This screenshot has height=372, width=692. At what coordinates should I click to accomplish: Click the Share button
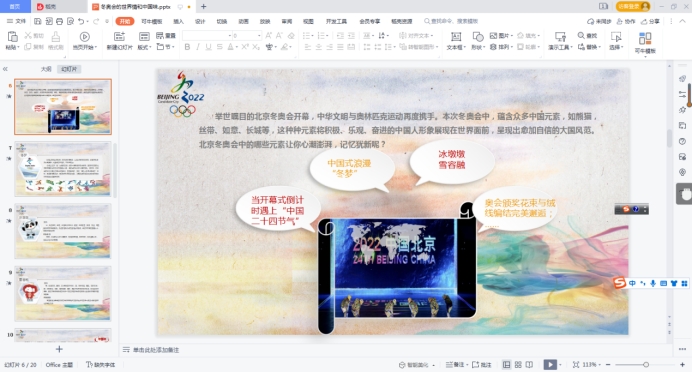tap(651, 21)
